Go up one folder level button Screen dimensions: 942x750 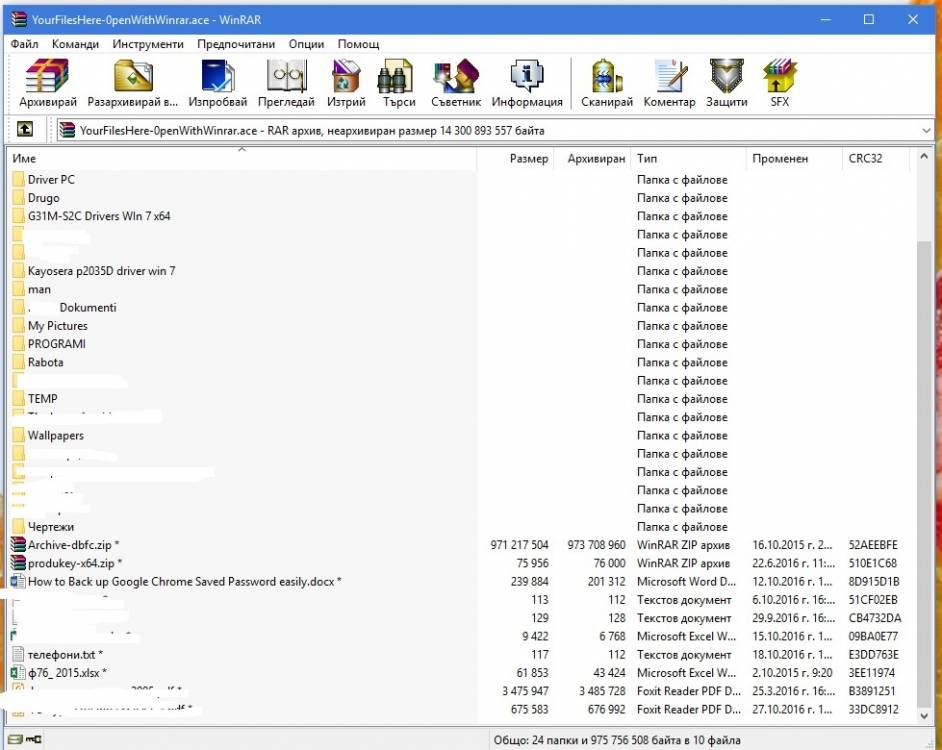pos(25,129)
